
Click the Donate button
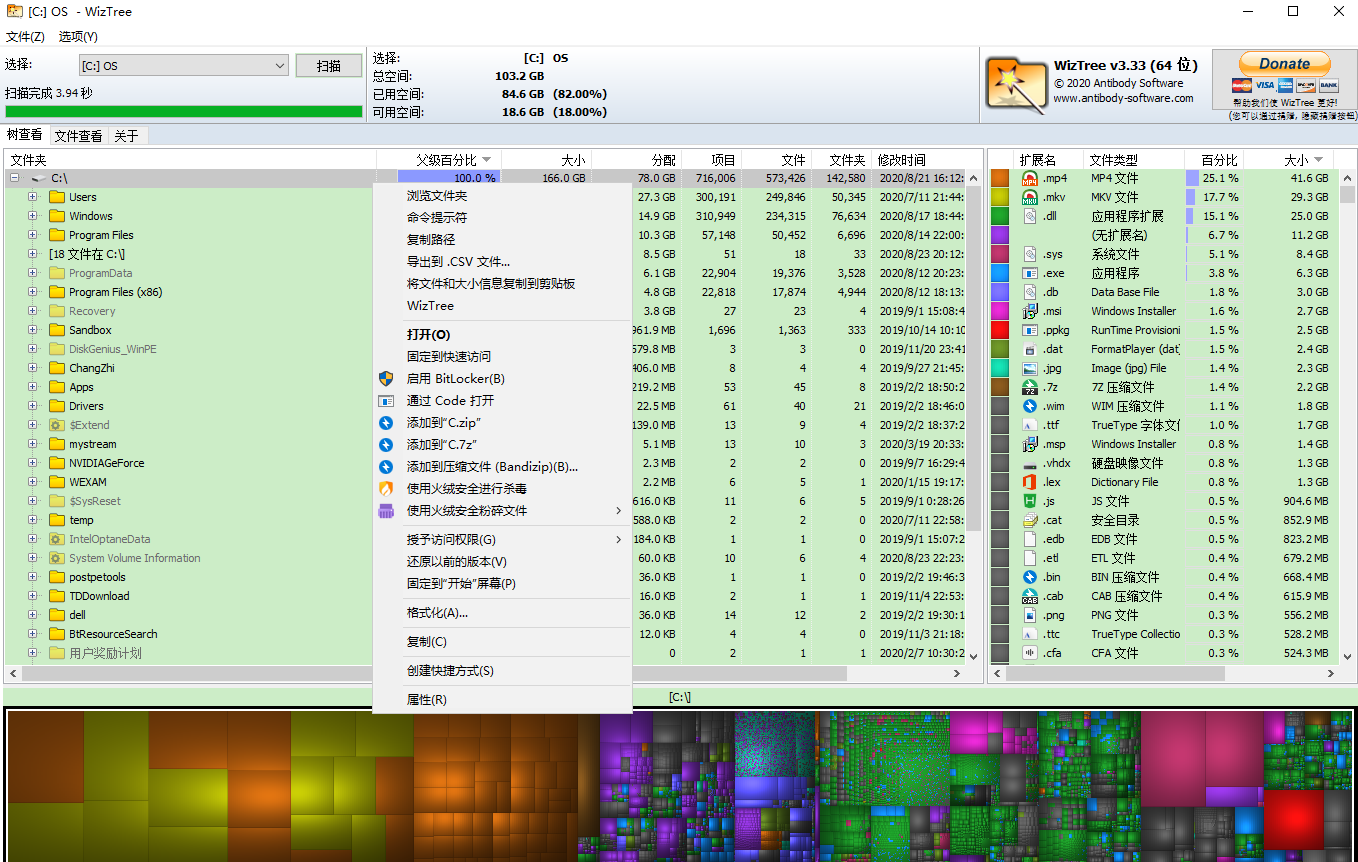click(1284, 64)
